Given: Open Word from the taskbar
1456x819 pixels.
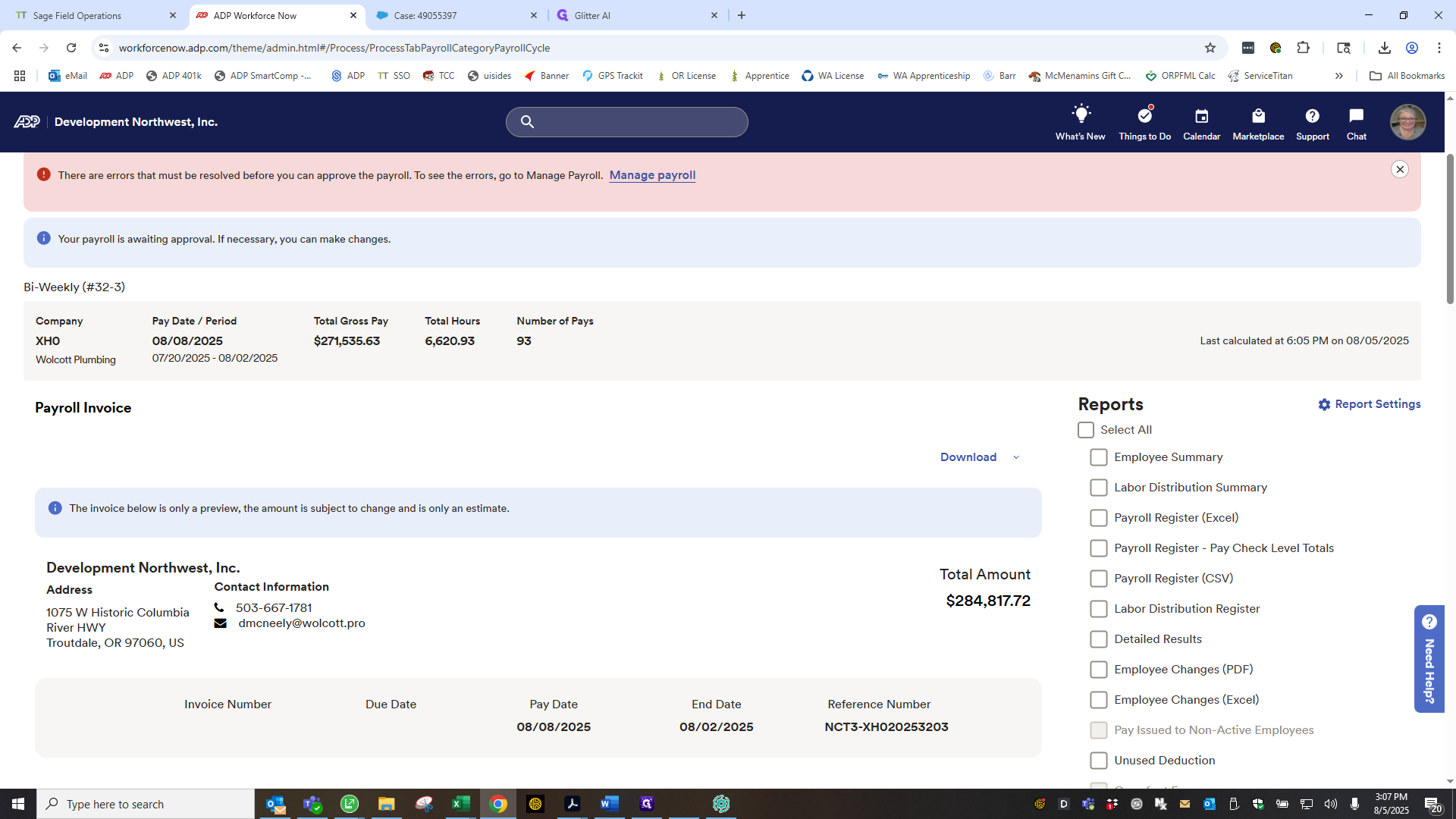Looking at the screenshot, I should (x=609, y=804).
